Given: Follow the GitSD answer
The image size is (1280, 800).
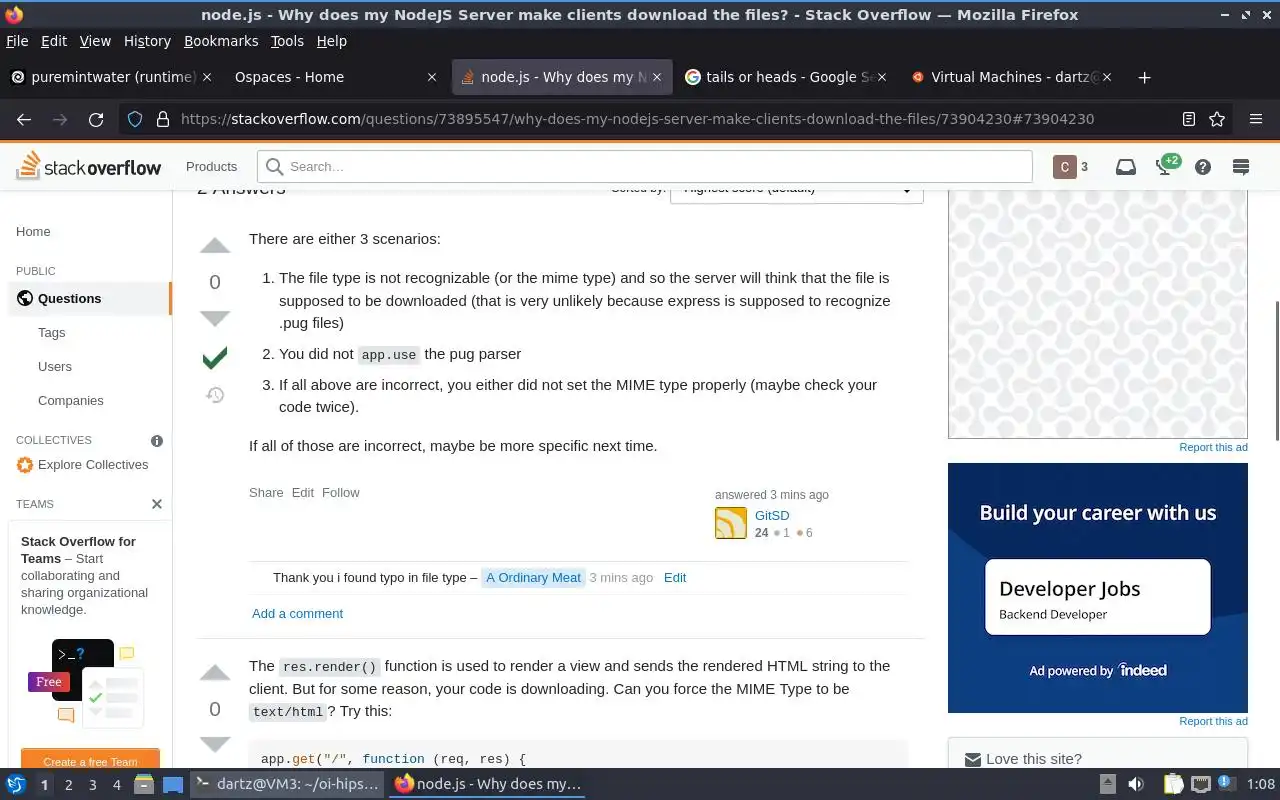Looking at the screenshot, I should pyautogui.click(x=340, y=492).
